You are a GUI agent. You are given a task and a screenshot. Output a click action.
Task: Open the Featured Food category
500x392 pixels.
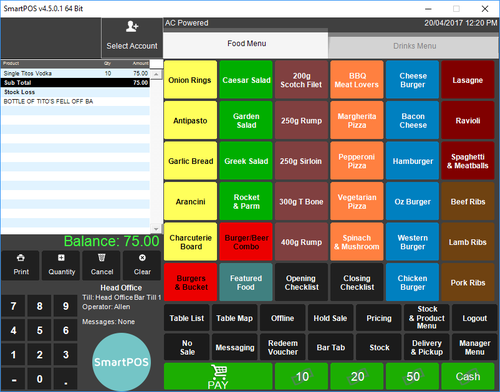pos(246,282)
